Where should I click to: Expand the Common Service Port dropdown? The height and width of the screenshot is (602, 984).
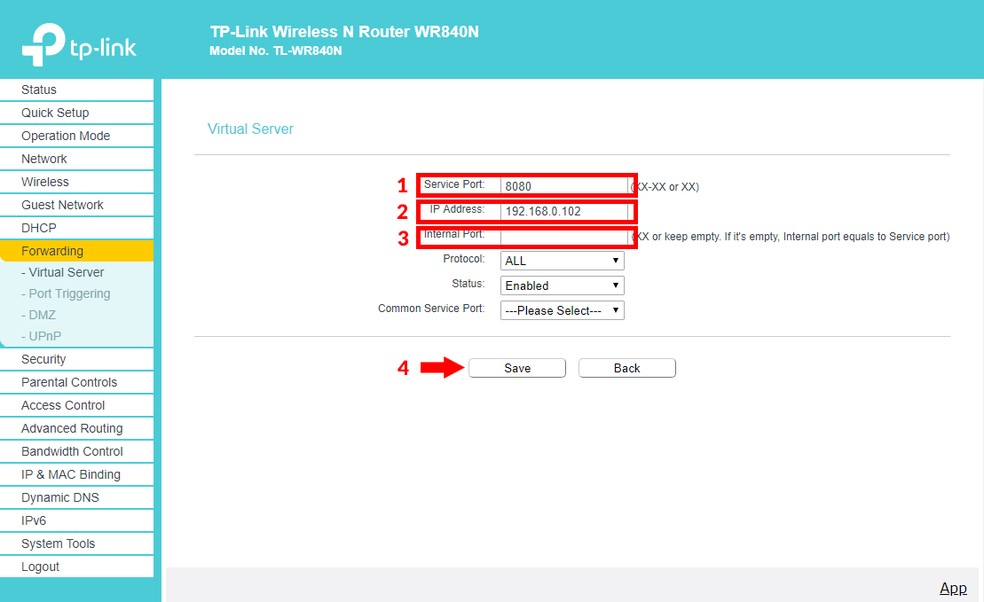click(562, 310)
